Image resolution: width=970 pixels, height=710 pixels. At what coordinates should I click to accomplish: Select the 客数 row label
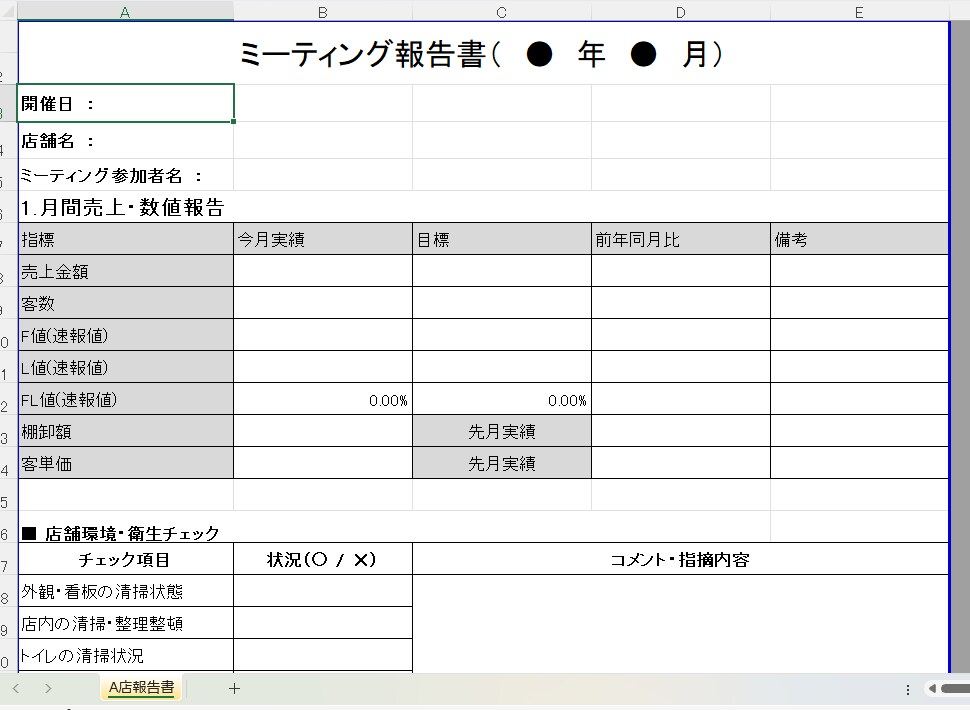[126, 303]
